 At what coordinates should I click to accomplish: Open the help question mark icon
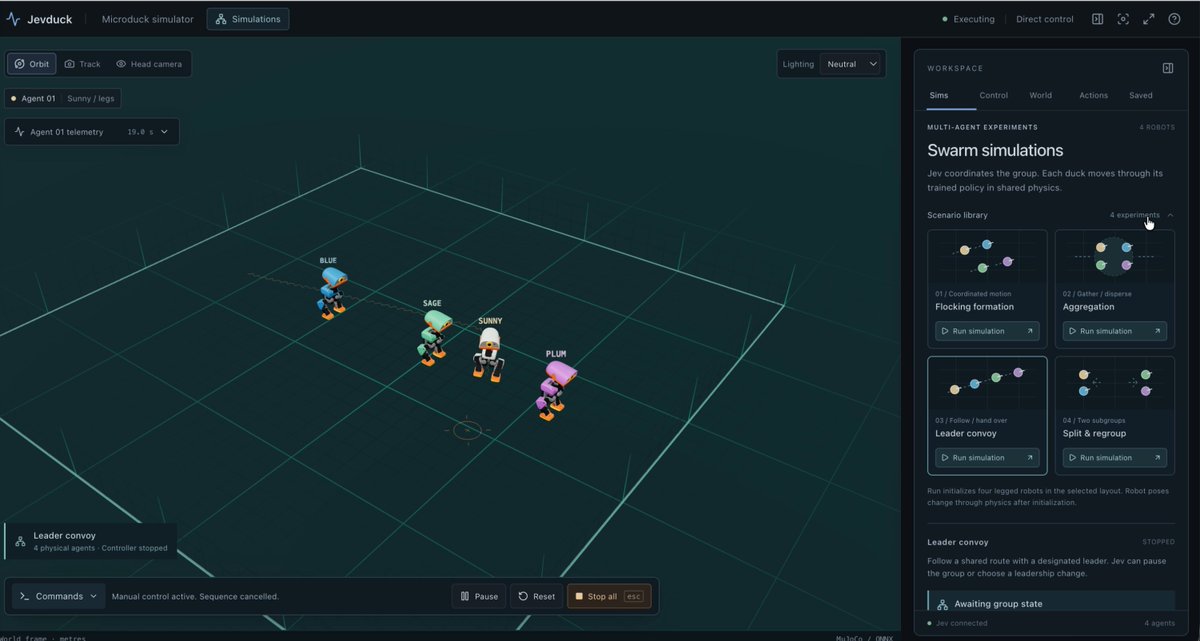1174,19
